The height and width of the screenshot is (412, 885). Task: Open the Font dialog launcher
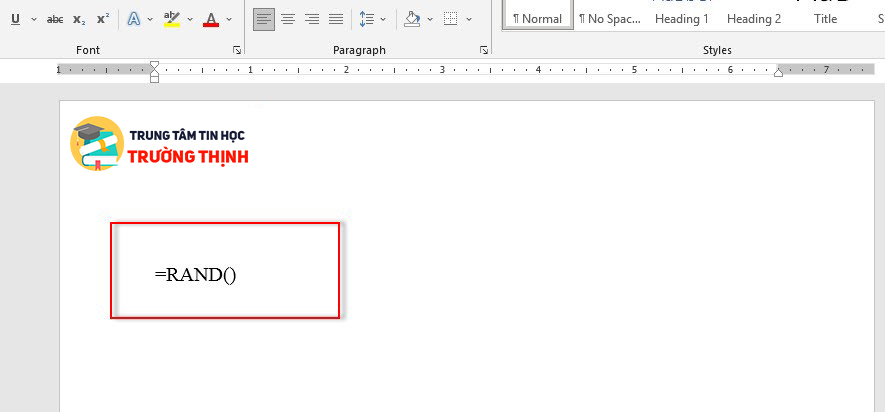pyautogui.click(x=237, y=50)
